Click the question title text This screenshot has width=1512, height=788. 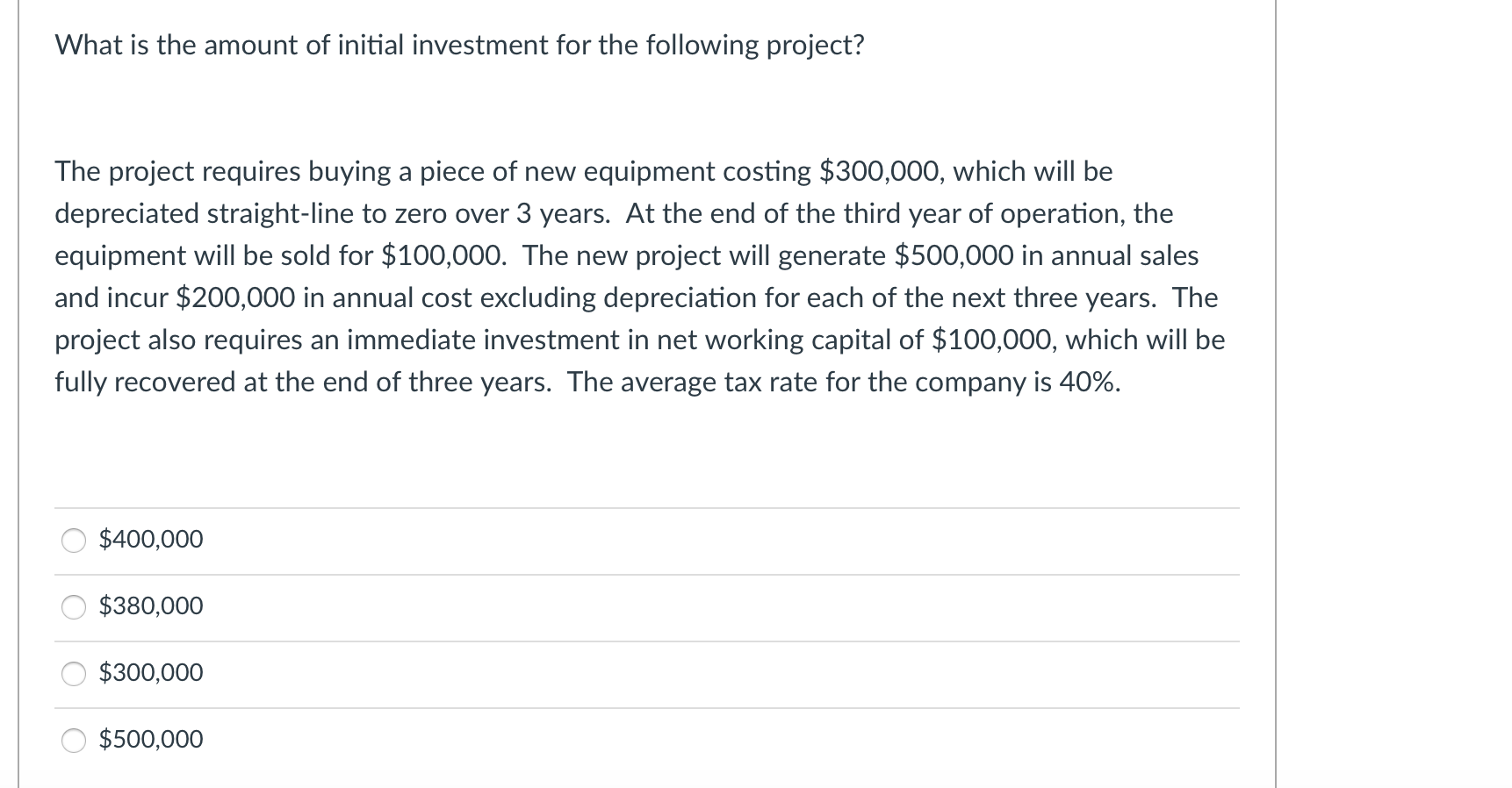pos(457,46)
